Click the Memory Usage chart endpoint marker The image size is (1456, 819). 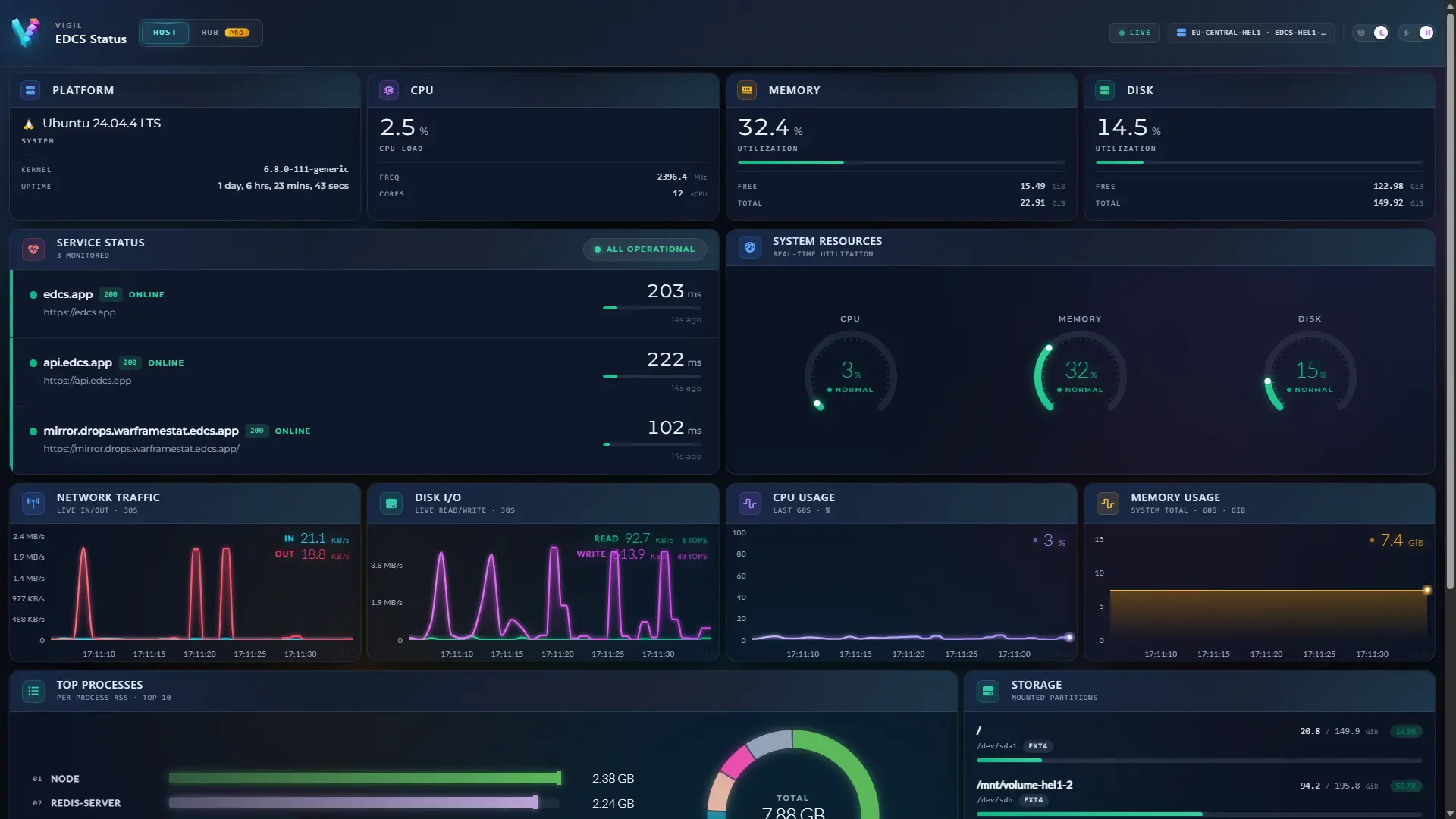pos(1427,590)
